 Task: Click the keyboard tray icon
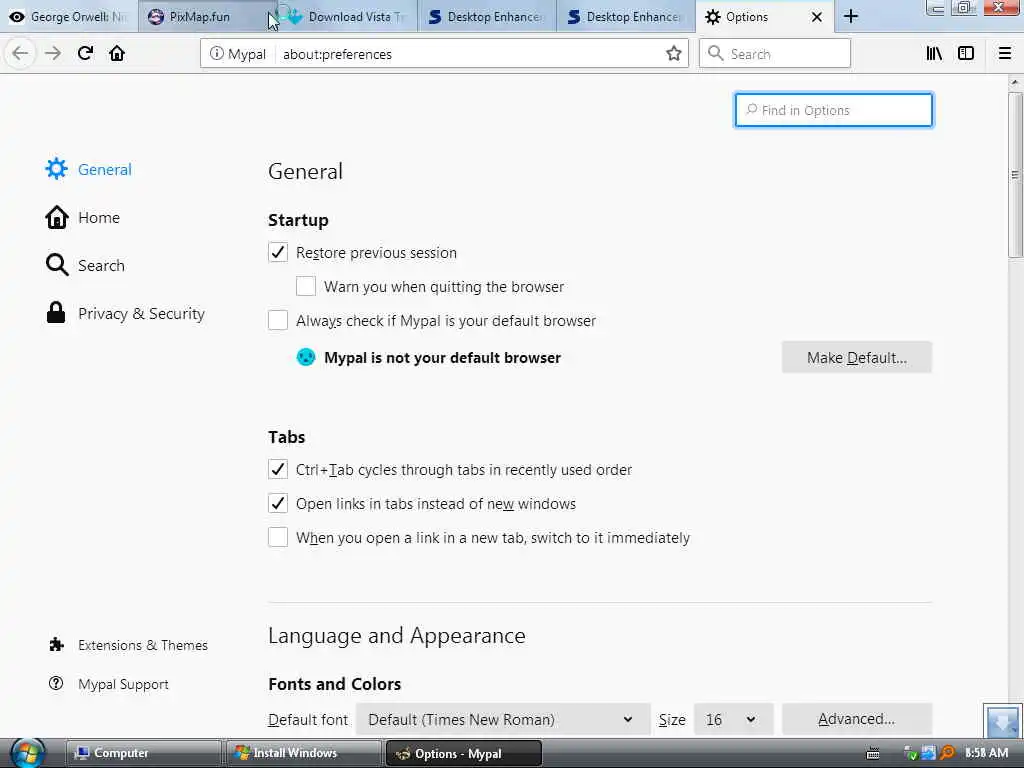click(x=872, y=754)
